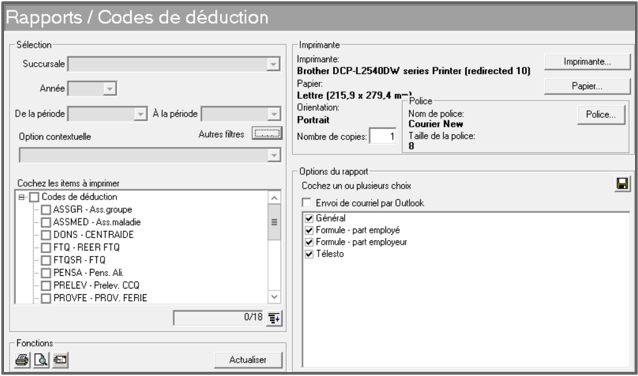Click the printer icon in Fonctions
638x376 pixels.
22,360
